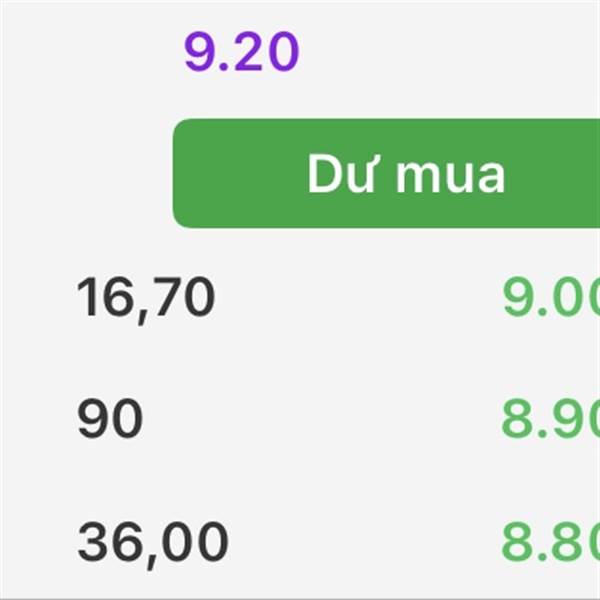
Task: Choose the 8.90 bid price
Action: point(551,418)
